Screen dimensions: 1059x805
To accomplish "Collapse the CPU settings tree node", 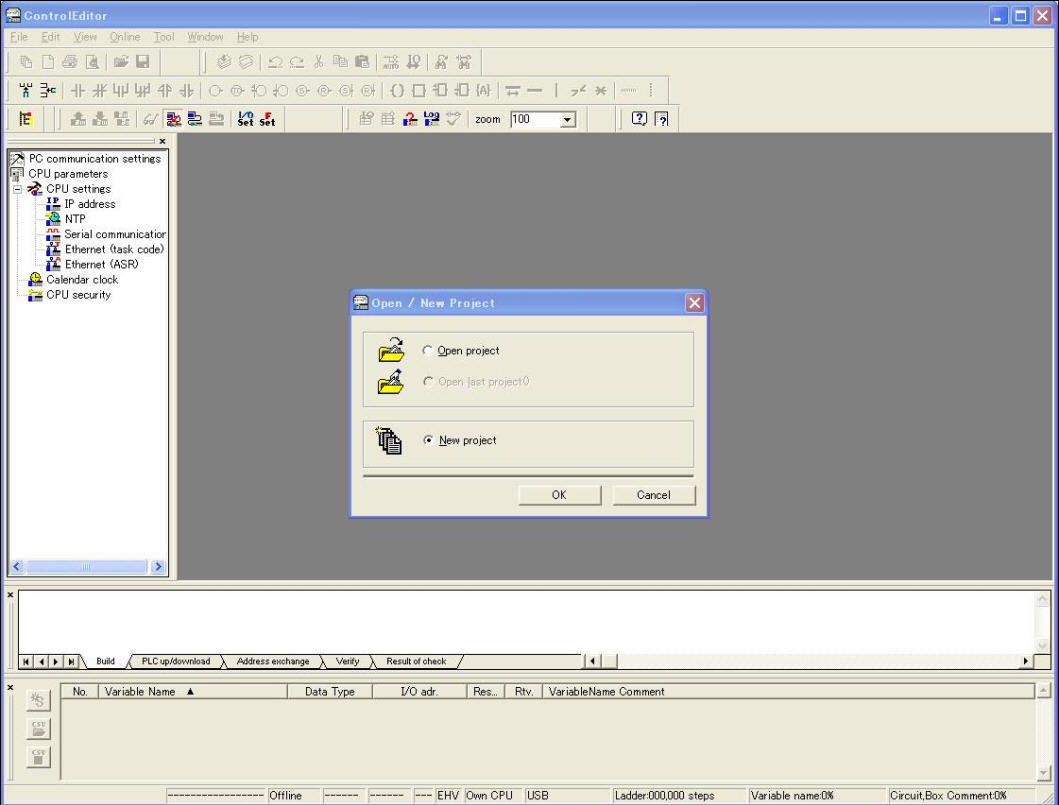I will [17, 189].
